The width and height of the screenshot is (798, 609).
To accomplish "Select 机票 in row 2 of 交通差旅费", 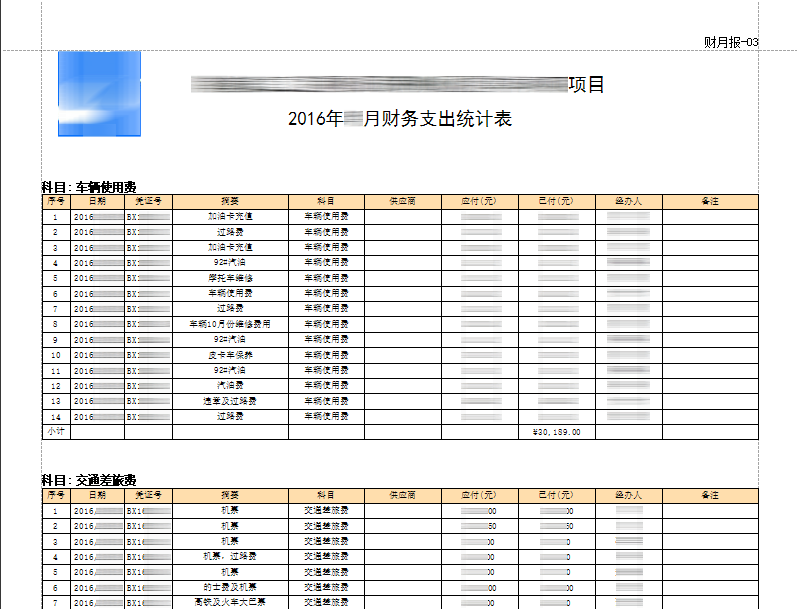I will pyautogui.click(x=230, y=526).
